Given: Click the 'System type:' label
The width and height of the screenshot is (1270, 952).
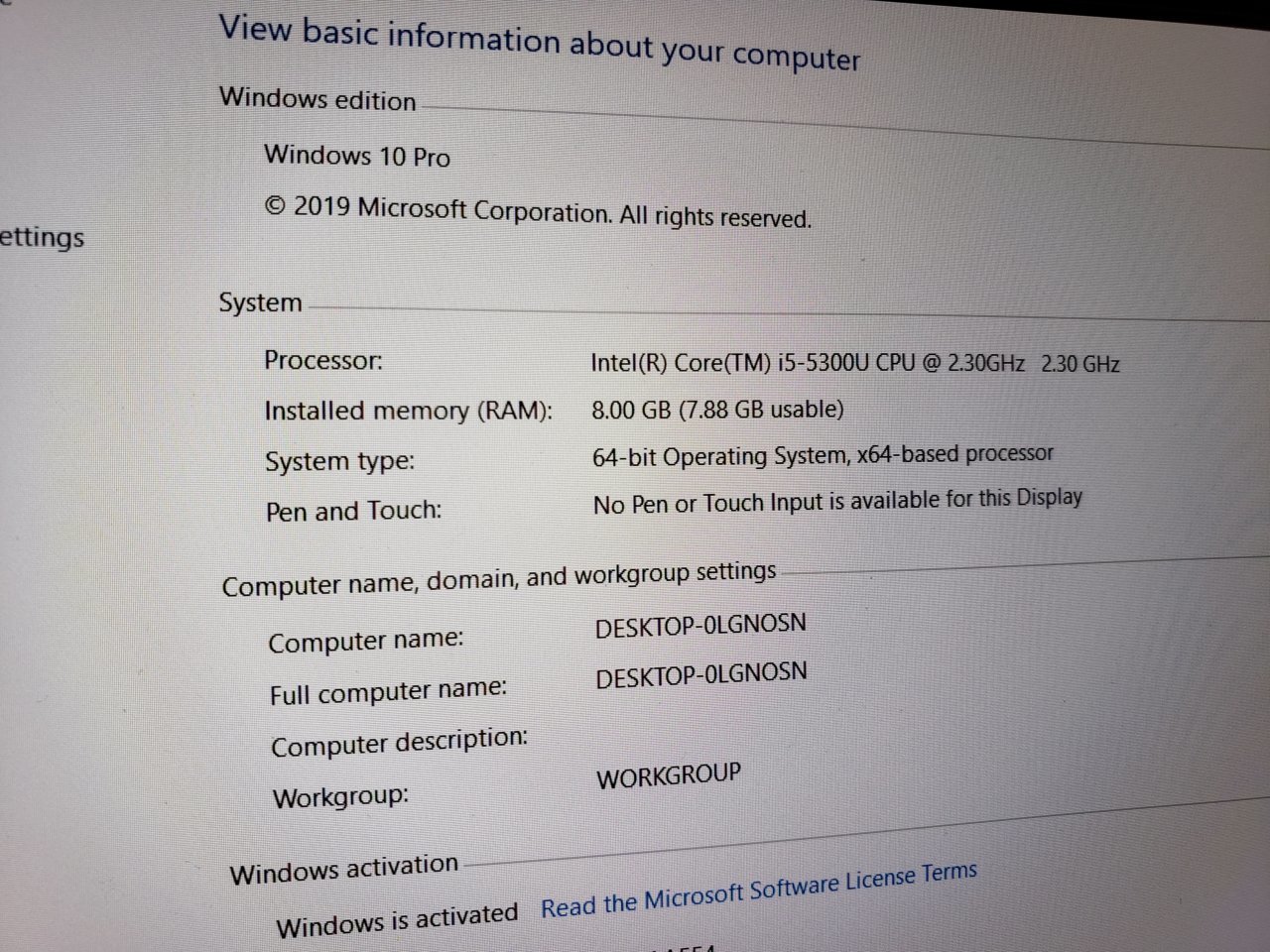Looking at the screenshot, I should click(x=339, y=461).
